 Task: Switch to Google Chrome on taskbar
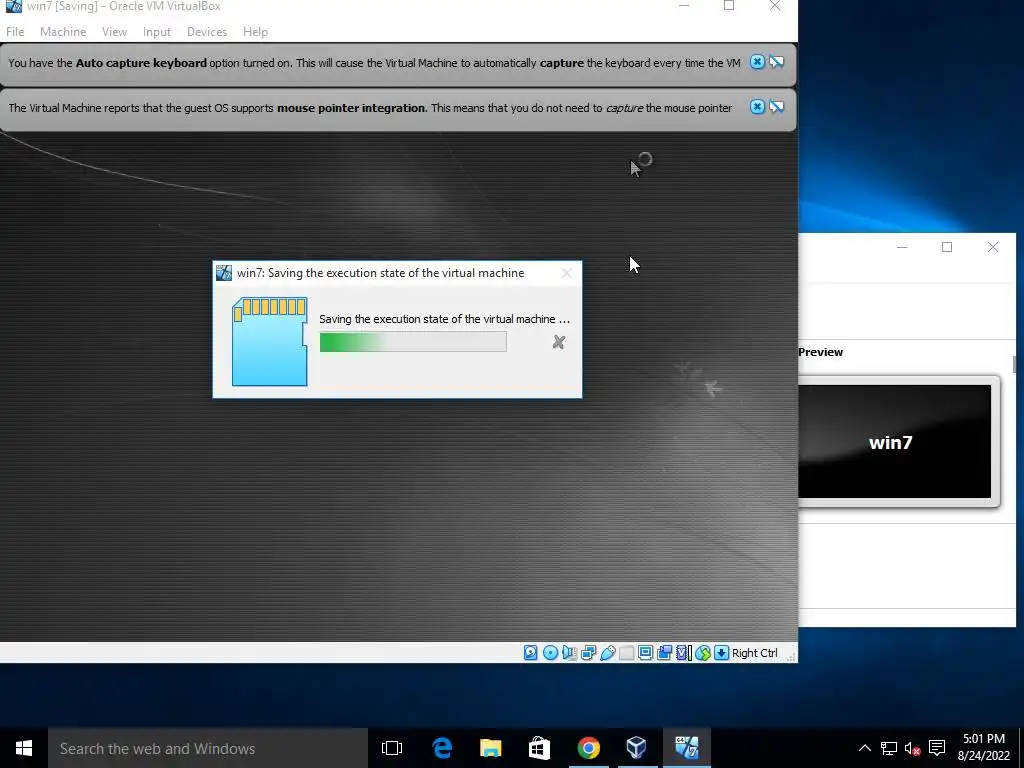[x=588, y=748]
